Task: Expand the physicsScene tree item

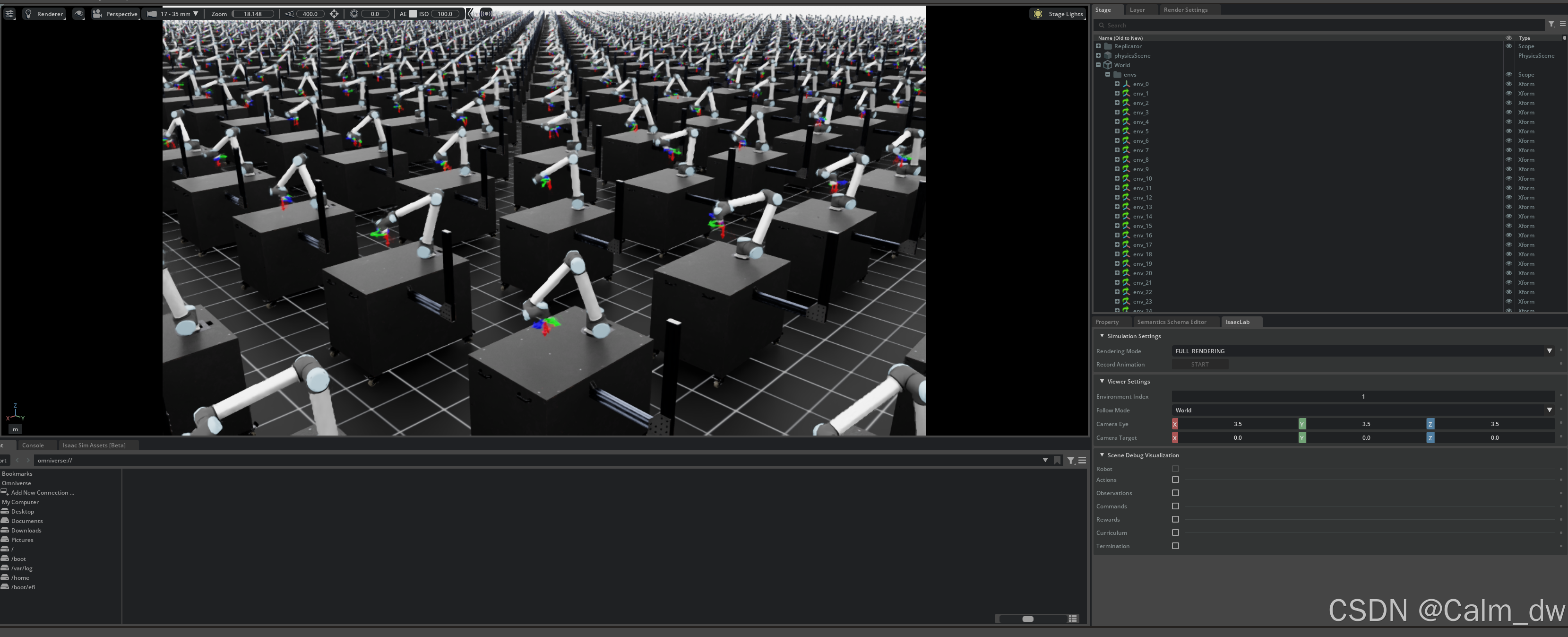Action: (x=1098, y=55)
